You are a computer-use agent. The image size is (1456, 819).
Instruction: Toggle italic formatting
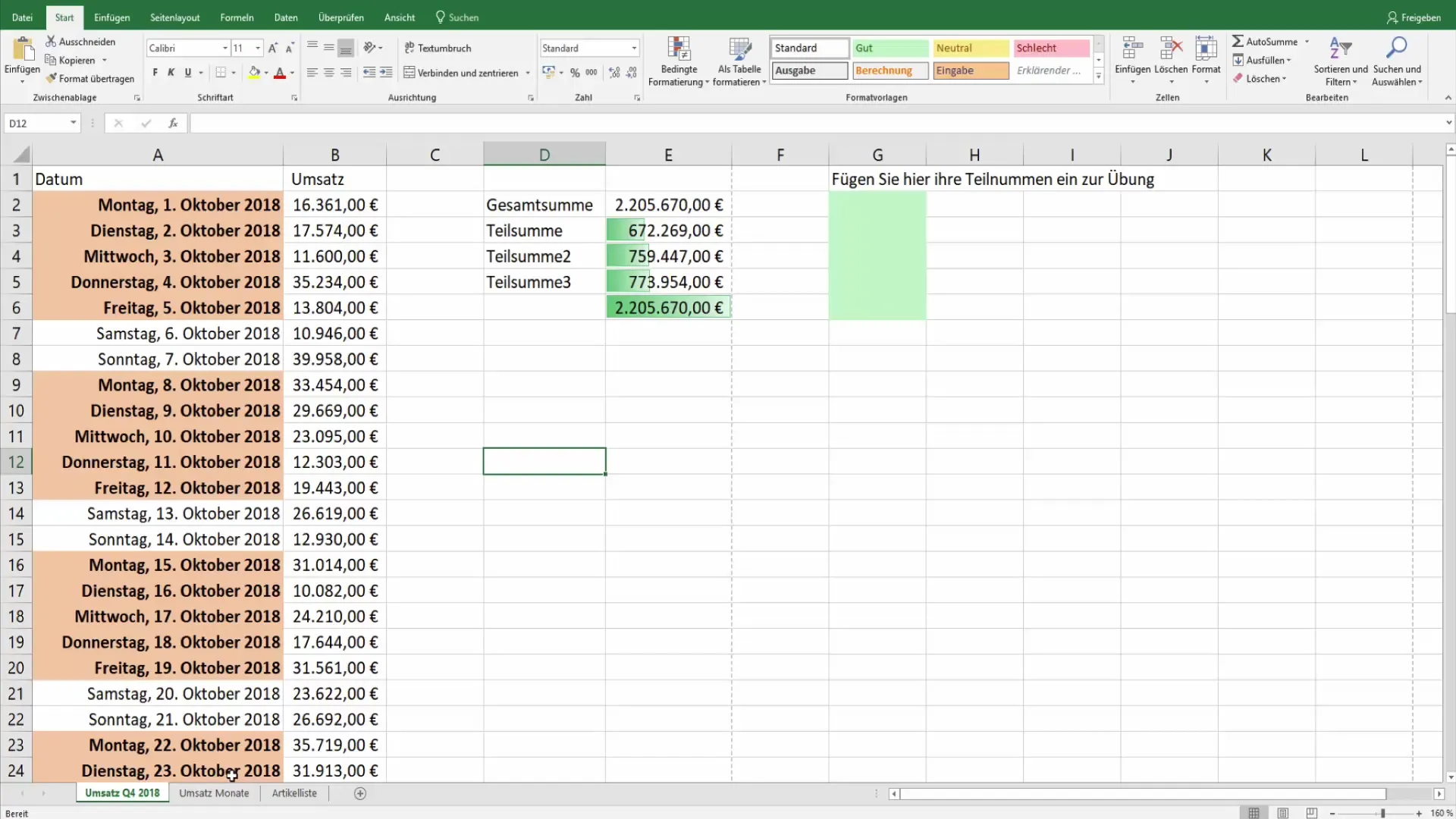point(171,73)
